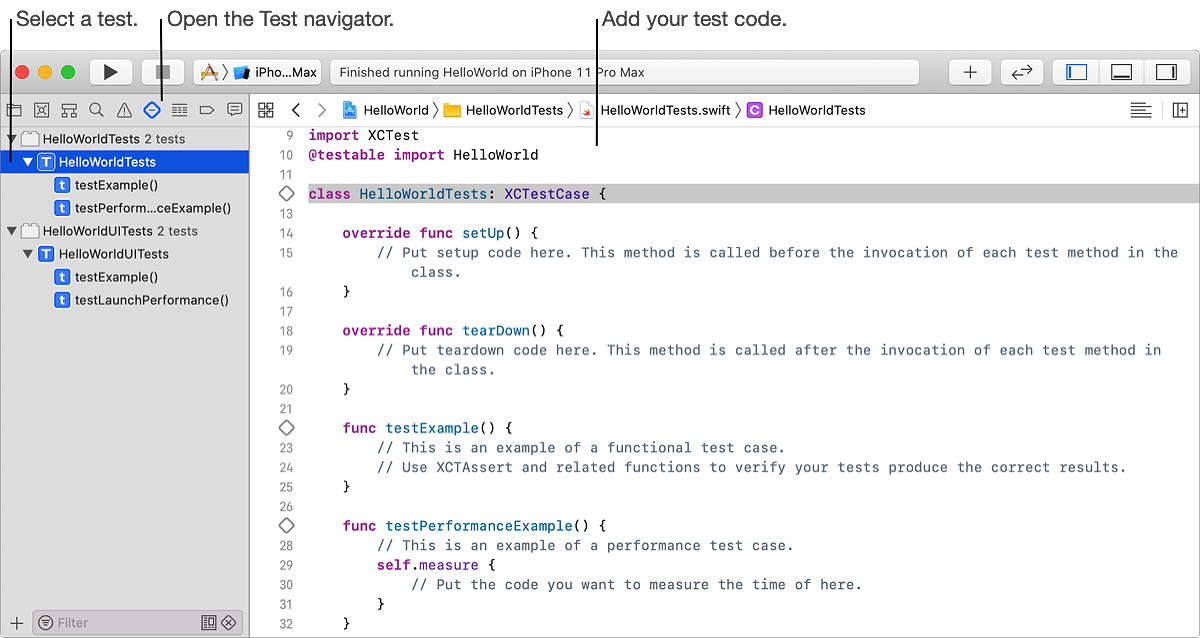
Task: Choose the iPho...Max run destination
Action: coord(275,72)
